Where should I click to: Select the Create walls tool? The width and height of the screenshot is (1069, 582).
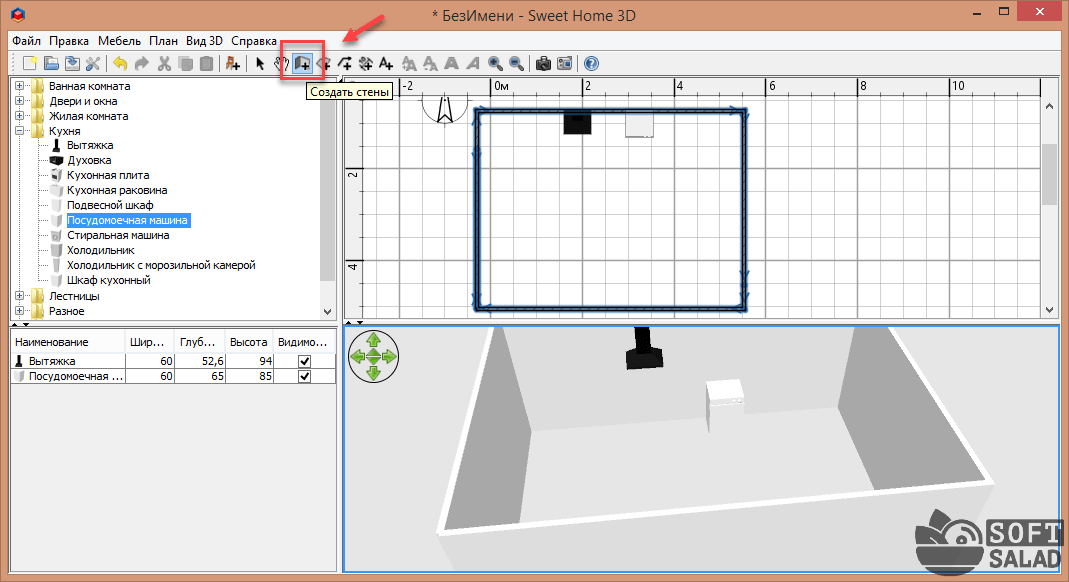click(x=301, y=63)
